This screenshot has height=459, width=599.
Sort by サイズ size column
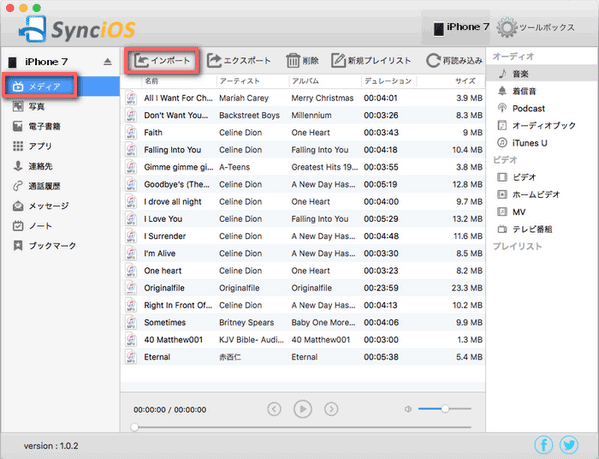466,81
